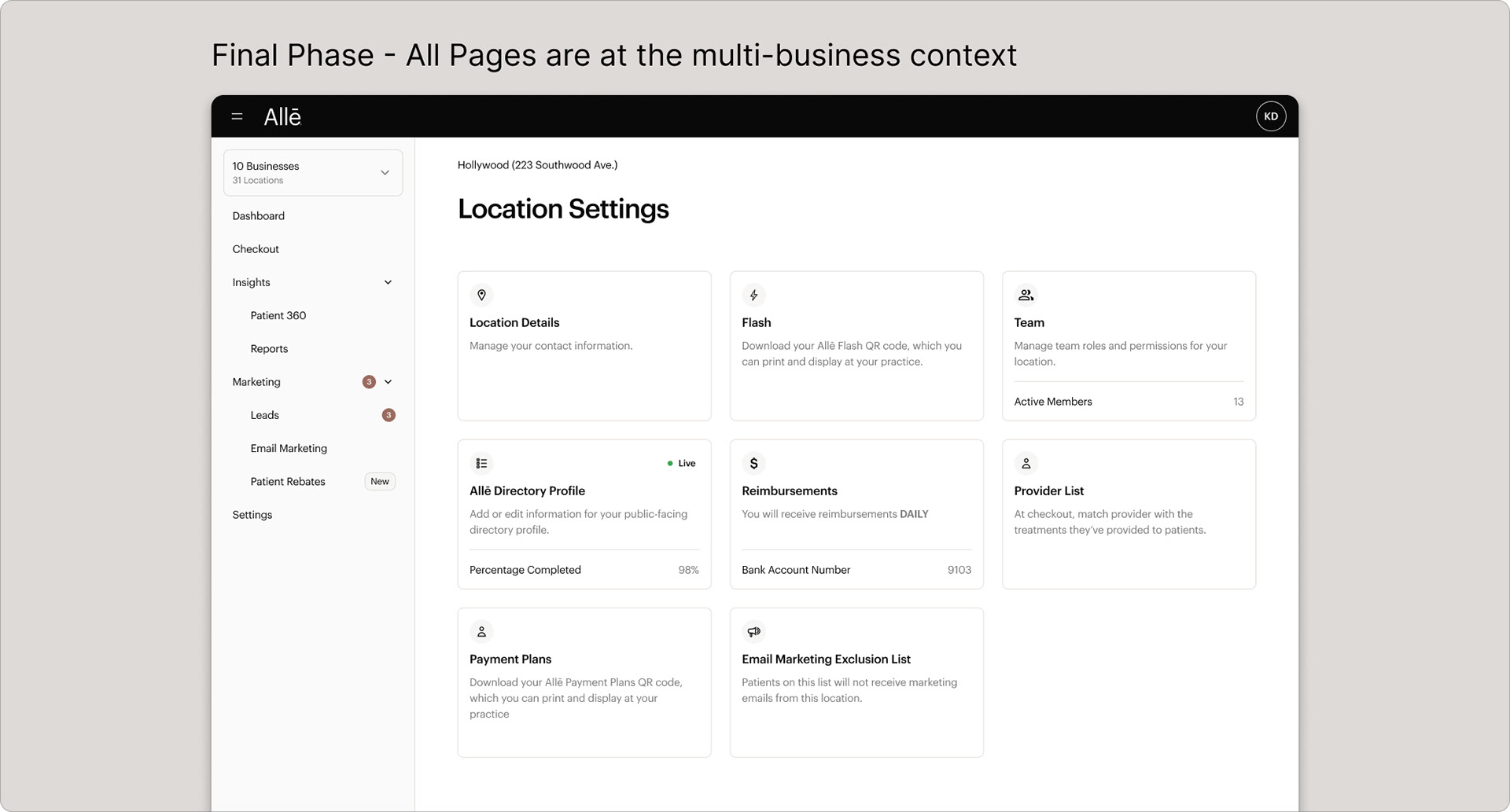Screen dimensions: 1510x812
Task: Open the Reimbursements dollar icon
Action: (753, 463)
